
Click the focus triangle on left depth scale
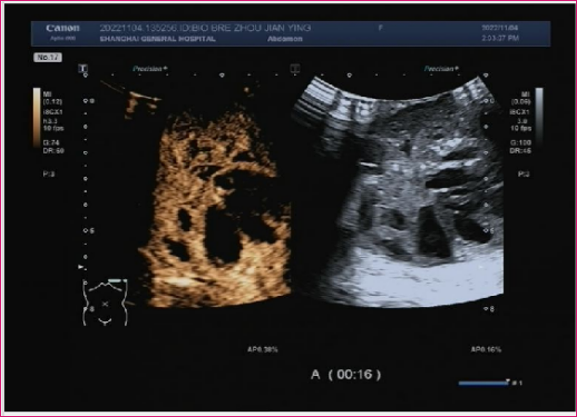coord(81,267)
